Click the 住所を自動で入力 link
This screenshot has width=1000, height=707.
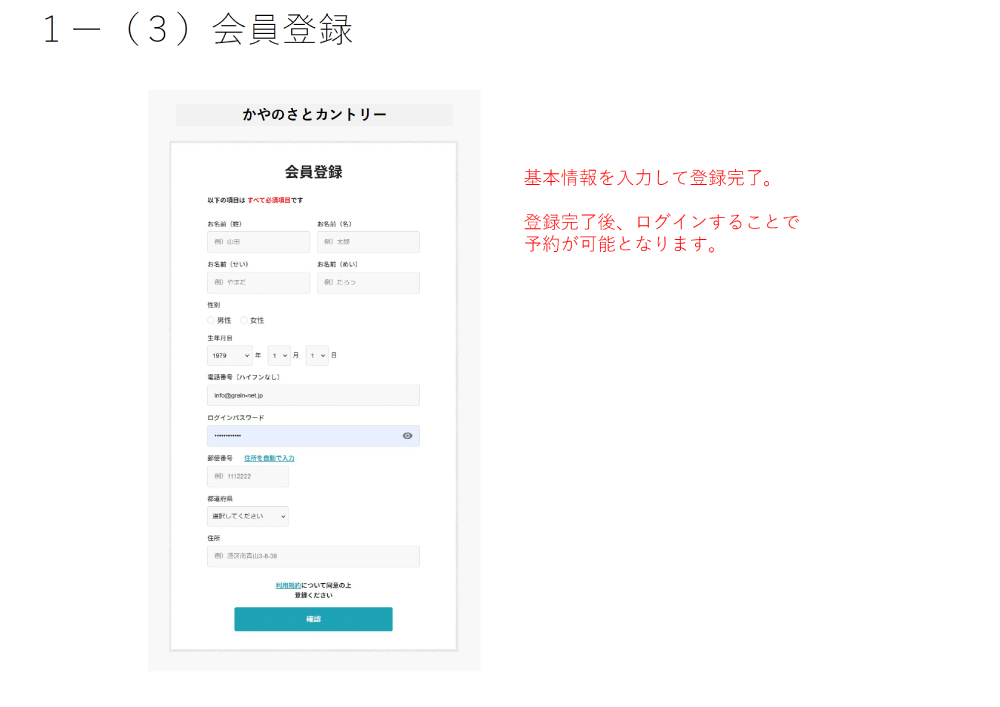269,458
